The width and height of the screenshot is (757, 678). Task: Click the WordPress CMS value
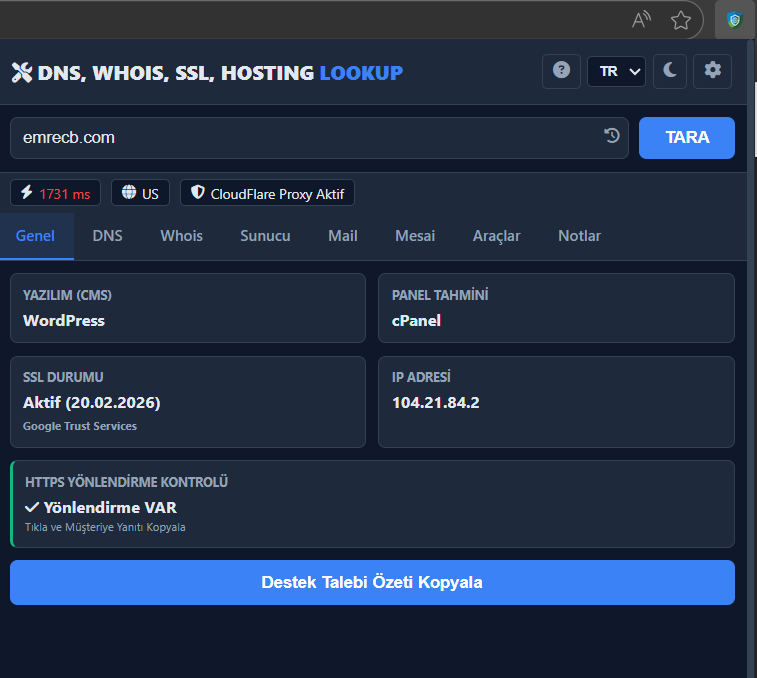tap(64, 321)
